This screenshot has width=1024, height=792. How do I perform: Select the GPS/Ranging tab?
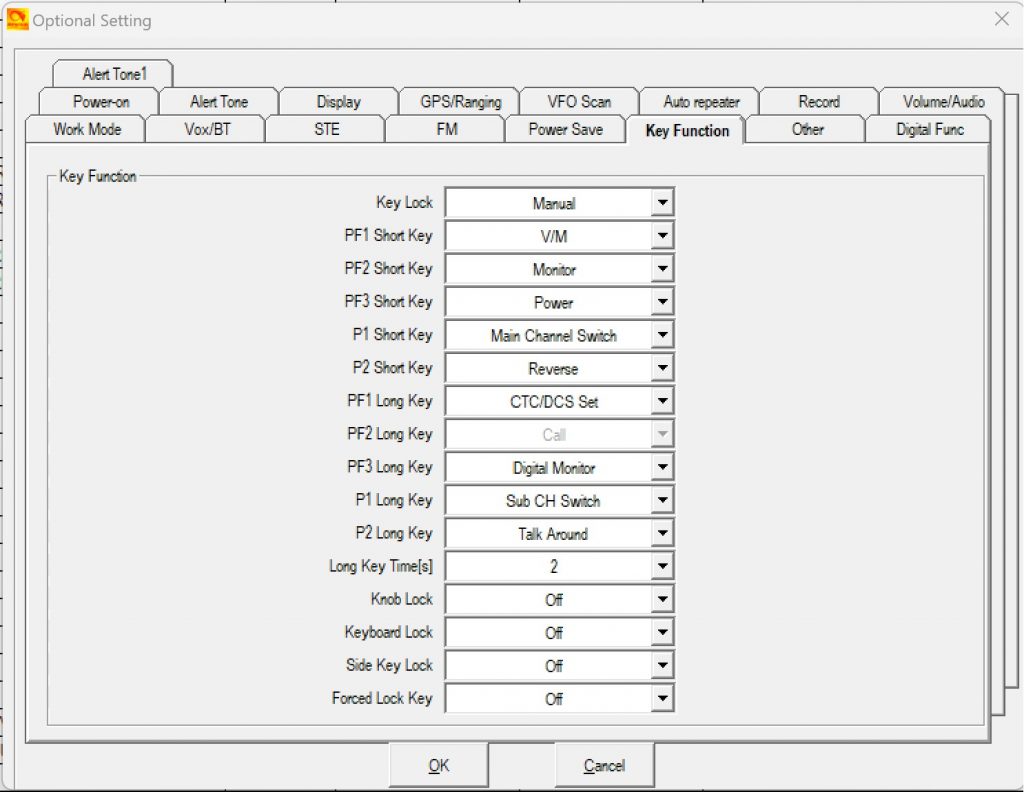click(x=460, y=101)
